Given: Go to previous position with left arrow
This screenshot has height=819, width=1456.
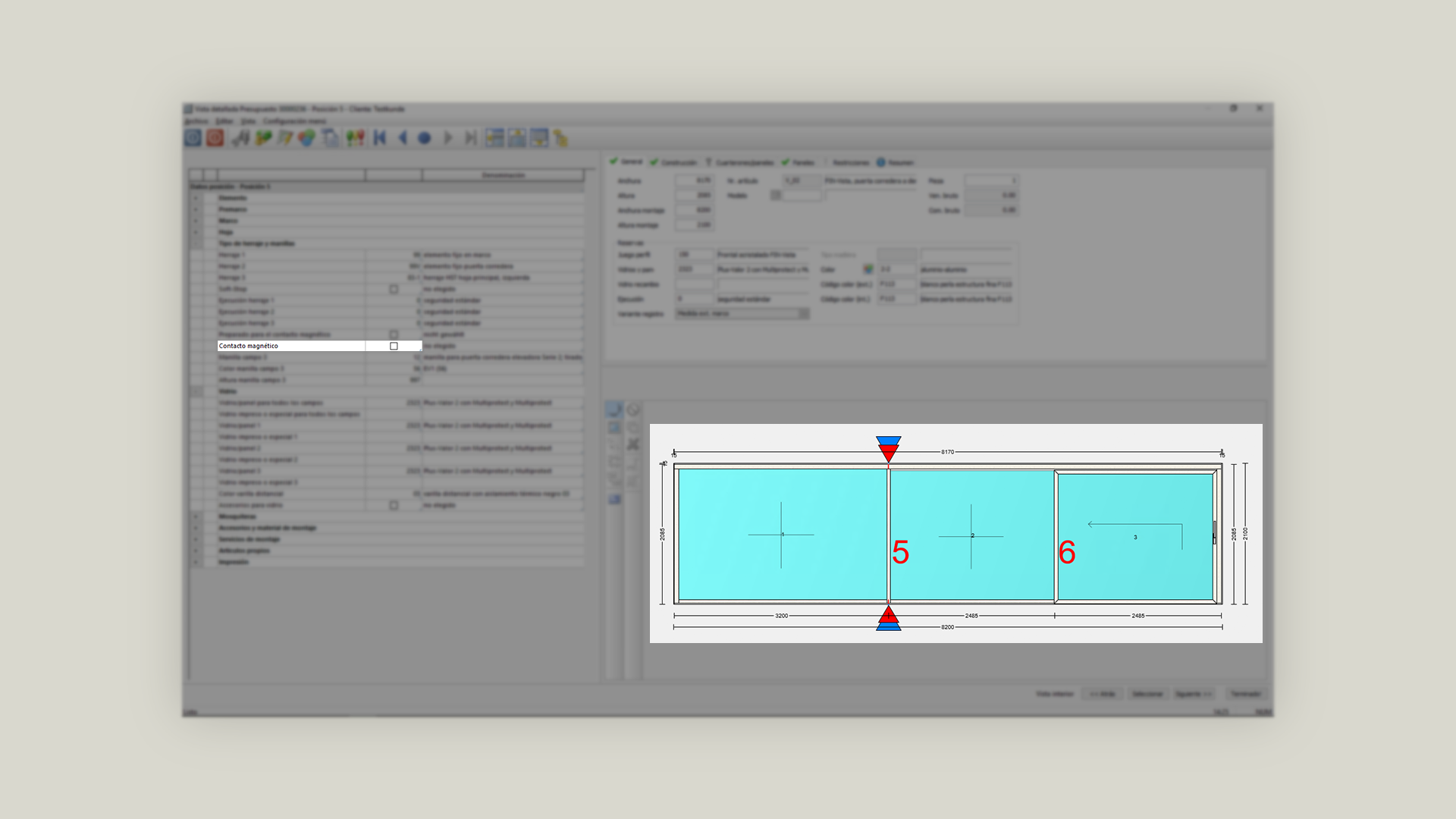Looking at the screenshot, I should pyautogui.click(x=403, y=138).
